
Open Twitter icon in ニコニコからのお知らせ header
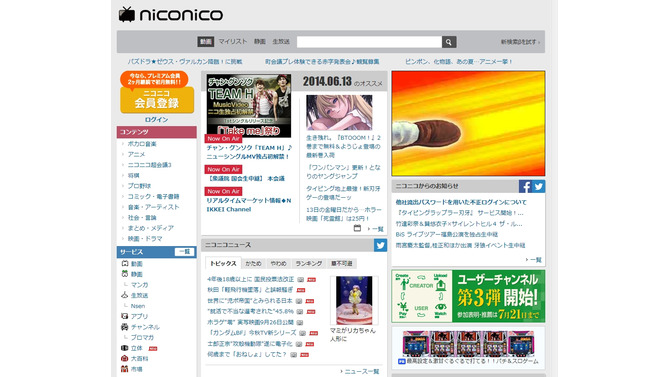(538, 186)
